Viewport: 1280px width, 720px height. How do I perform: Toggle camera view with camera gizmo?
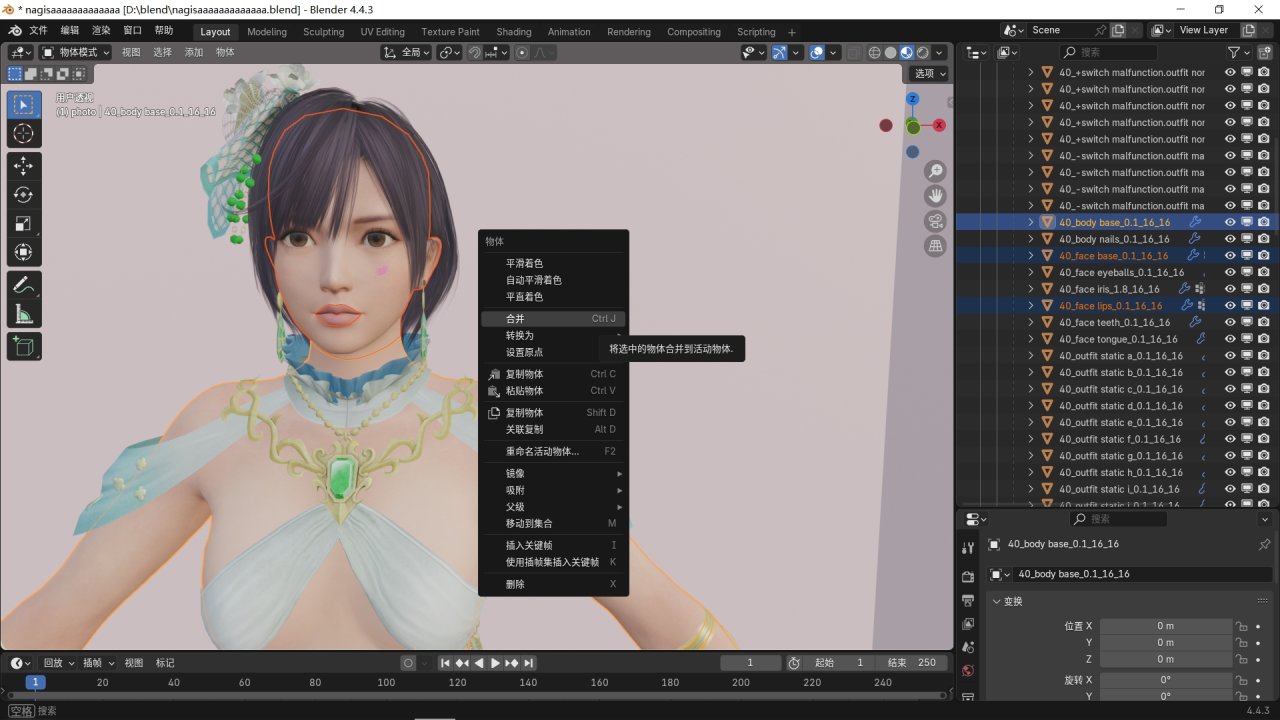click(935, 221)
